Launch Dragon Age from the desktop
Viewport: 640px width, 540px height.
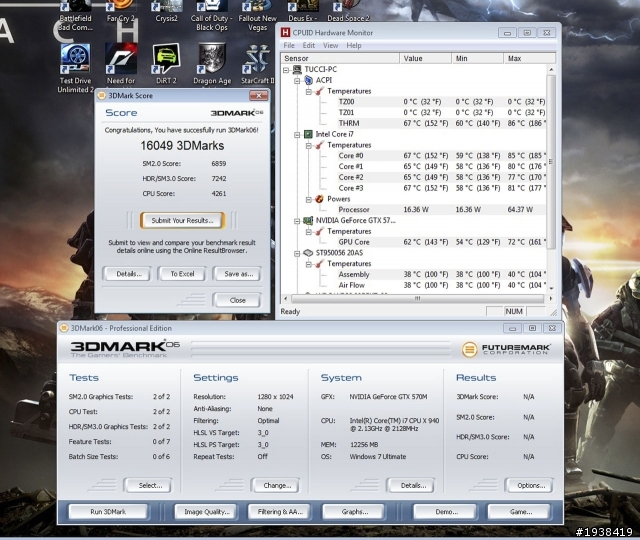212,64
